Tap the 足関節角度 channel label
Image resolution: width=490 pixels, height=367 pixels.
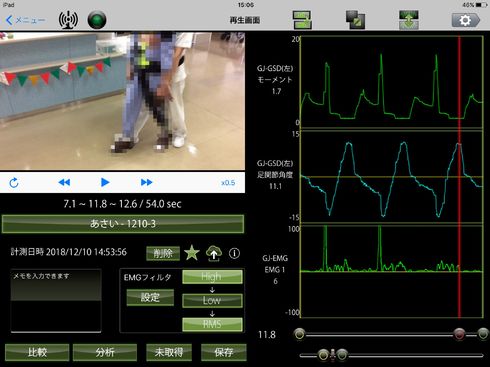tap(275, 175)
